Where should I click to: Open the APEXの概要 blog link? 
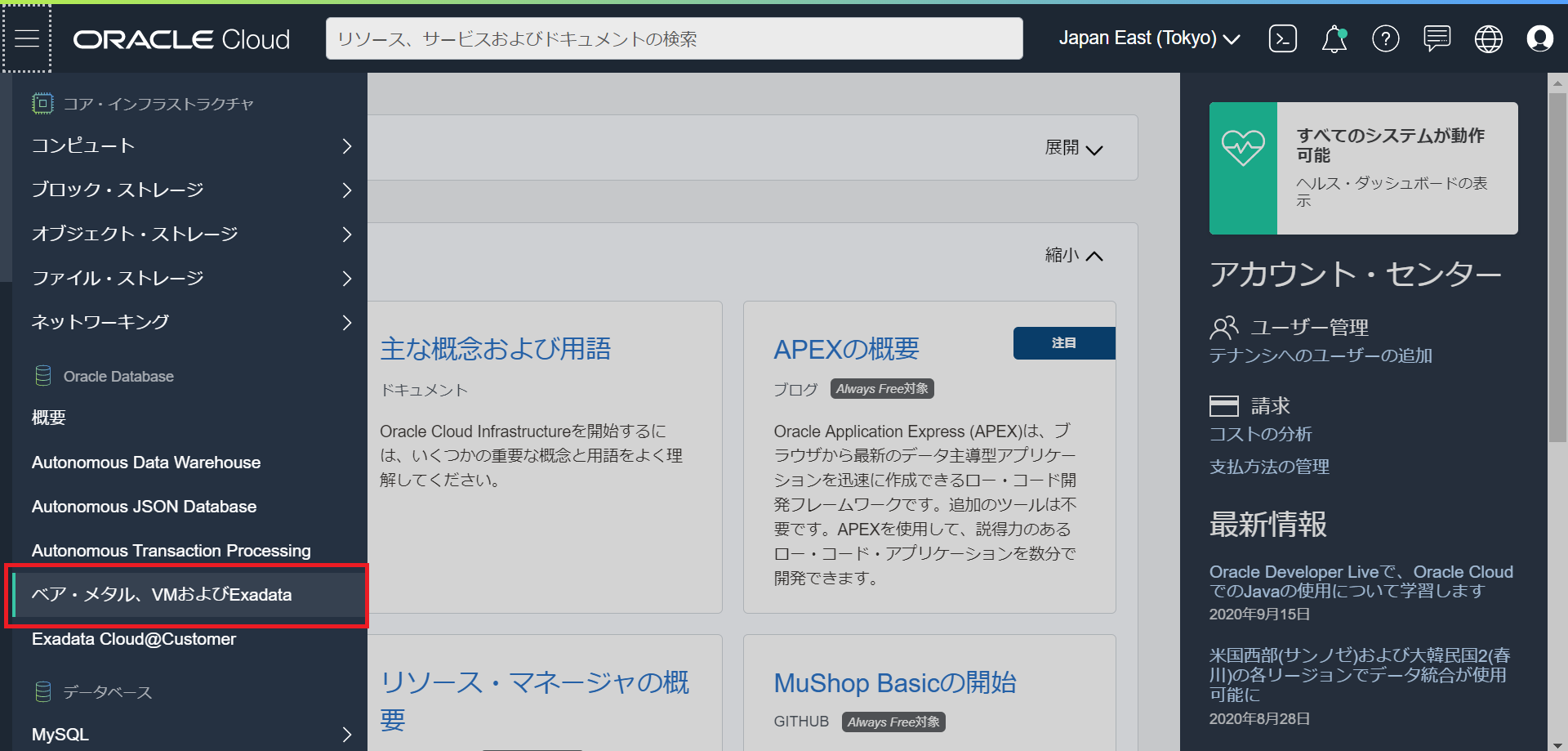(846, 349)
